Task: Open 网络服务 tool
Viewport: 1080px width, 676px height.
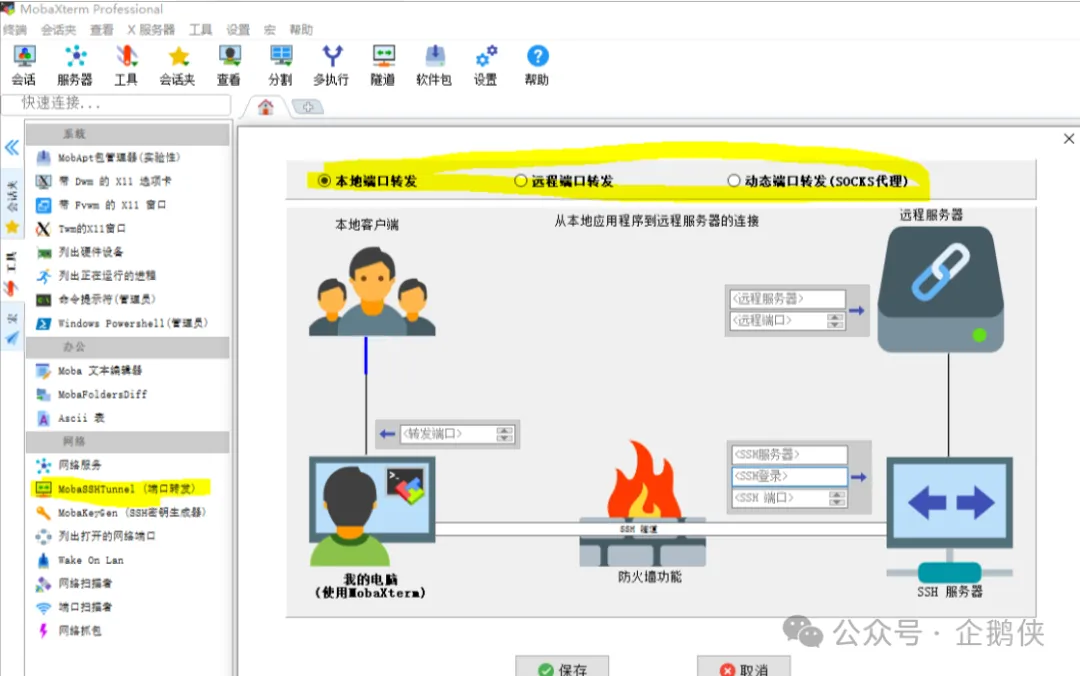Action: [x=68, y=465]
